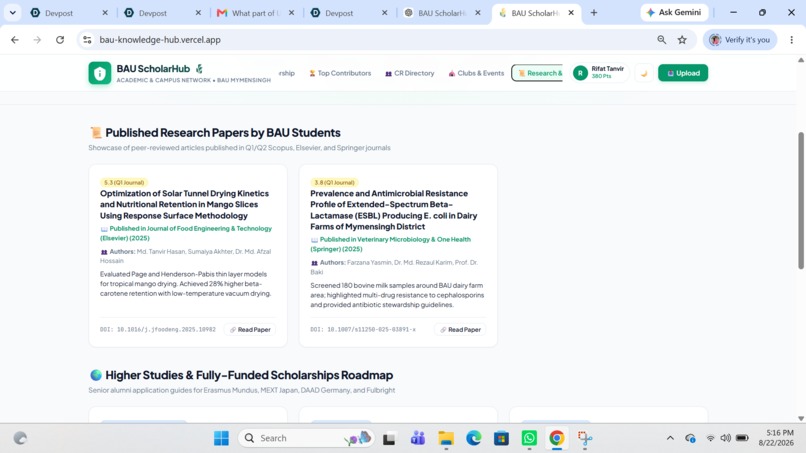Read Paper for Solar Tunnel Drying study

click(250, 330)
